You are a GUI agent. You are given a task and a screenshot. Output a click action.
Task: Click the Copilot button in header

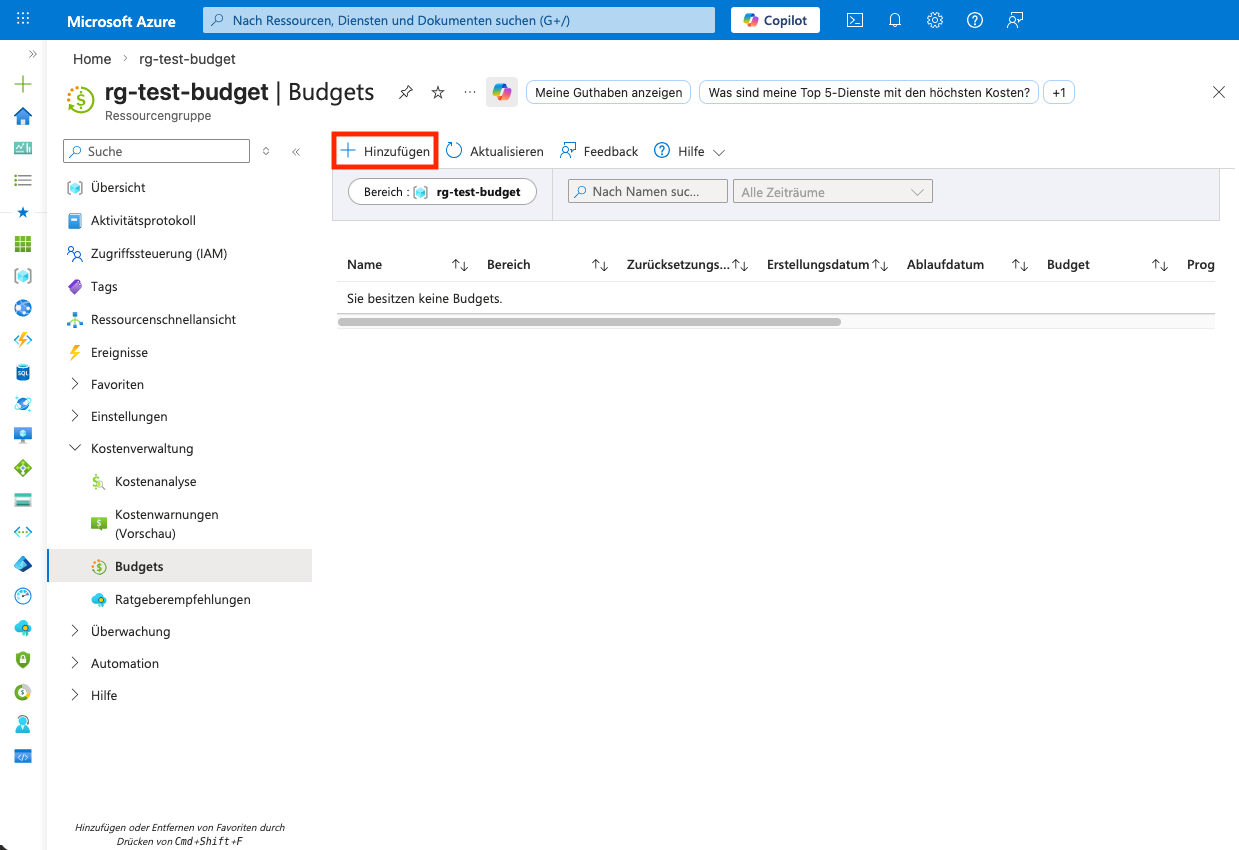click(x=775, y=20)
